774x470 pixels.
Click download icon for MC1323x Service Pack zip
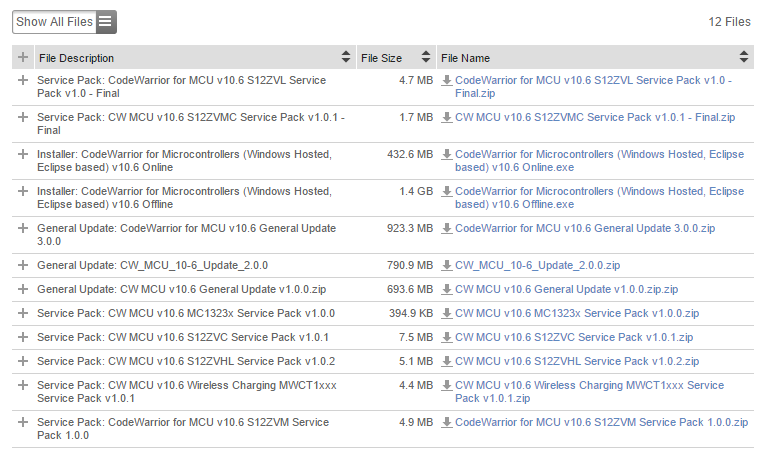click(446, 313)
